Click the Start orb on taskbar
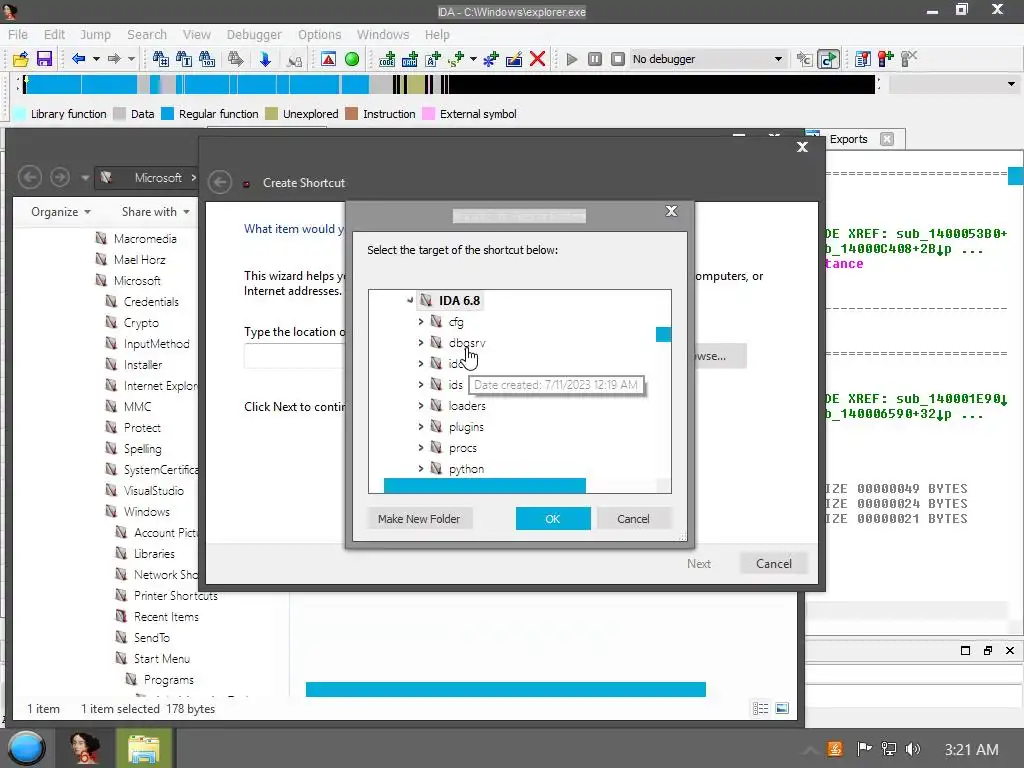The width and height of the screenshot is (1024, 768). (25, 748)
